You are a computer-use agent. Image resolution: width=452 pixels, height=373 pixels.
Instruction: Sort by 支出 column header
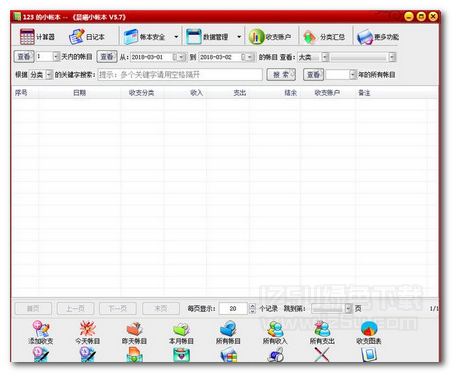click(x=239, y=93)
